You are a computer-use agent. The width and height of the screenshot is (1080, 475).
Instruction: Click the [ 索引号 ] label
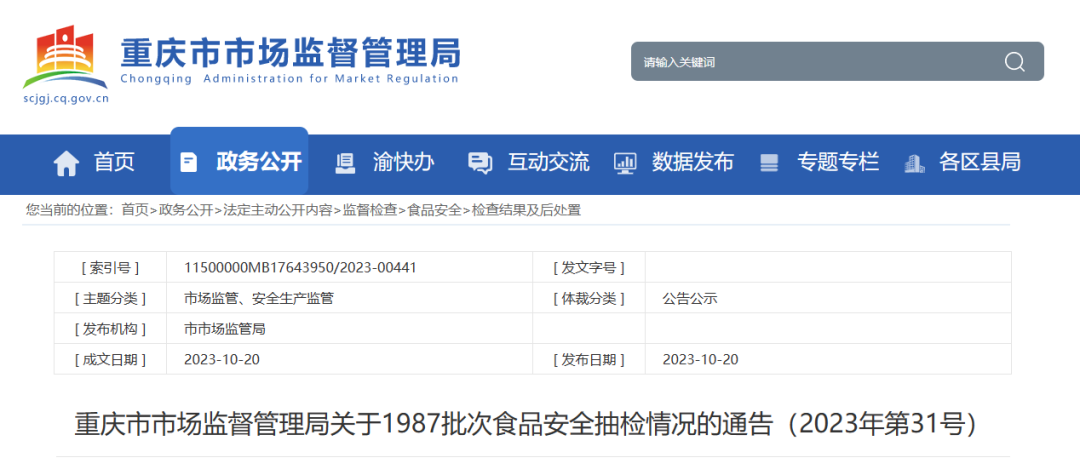pos(110,267)
